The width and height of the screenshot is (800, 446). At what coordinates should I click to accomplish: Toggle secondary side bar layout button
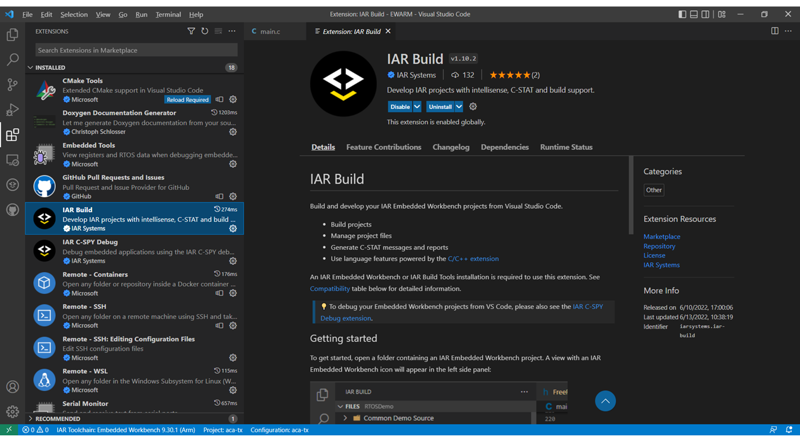[x=705, y=14]
